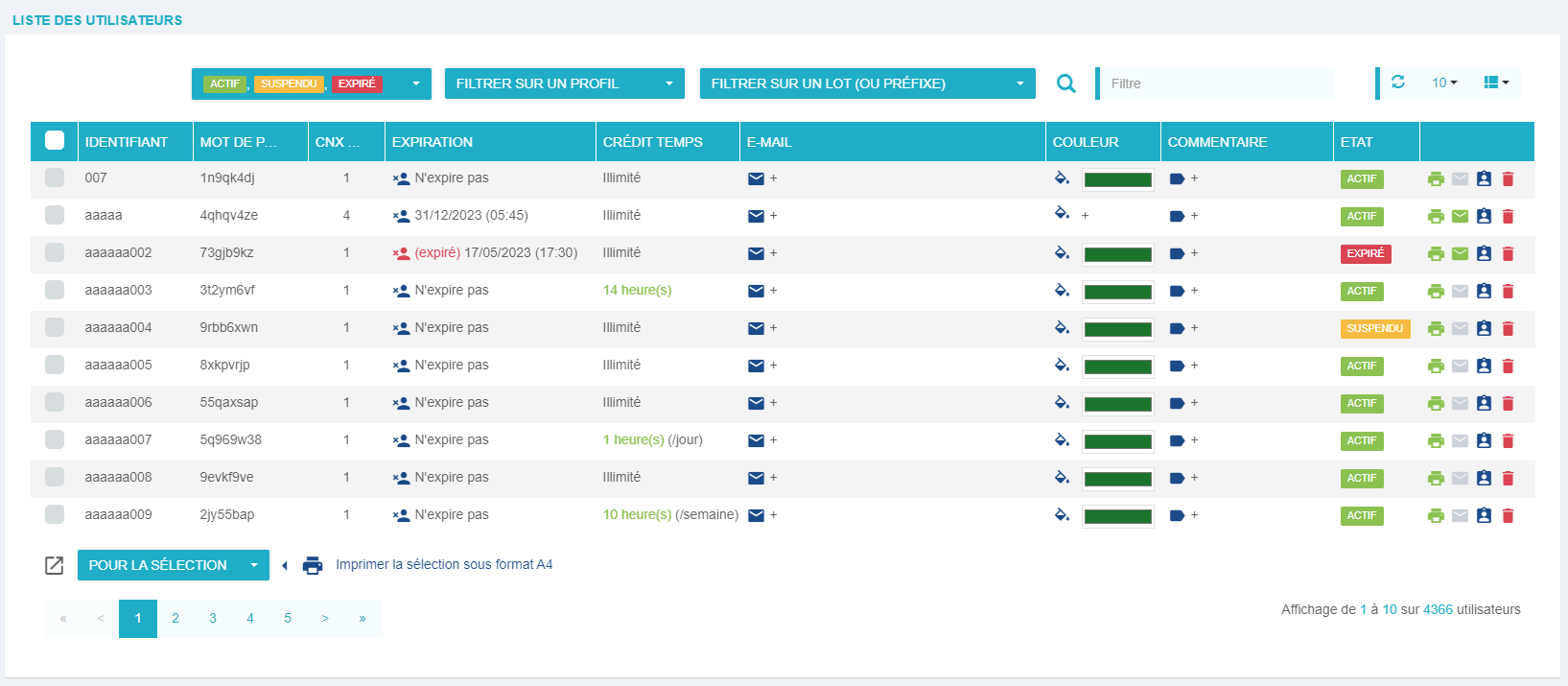Add comment tag for user aaaaaa008
This screenshot has width=1568, height=686.
(1178, 478)
